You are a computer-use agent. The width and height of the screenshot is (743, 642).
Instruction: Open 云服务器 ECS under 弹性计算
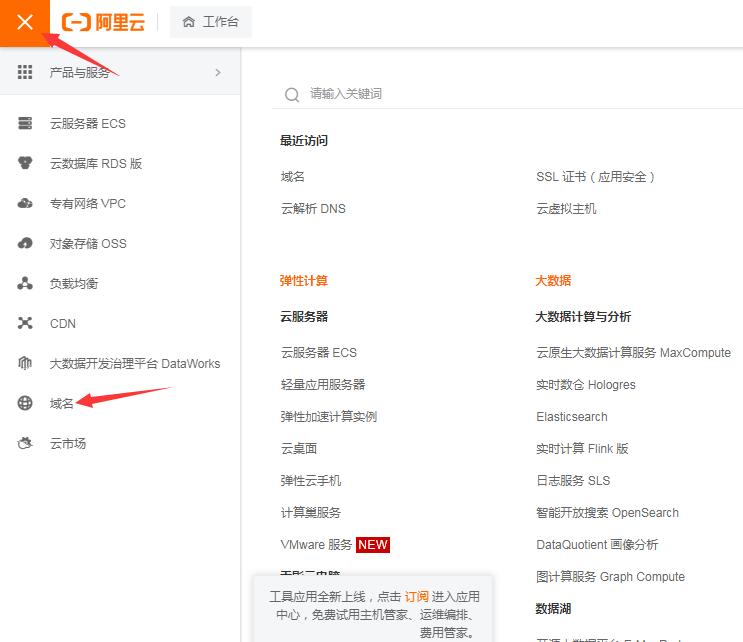(x=319, y=353)
